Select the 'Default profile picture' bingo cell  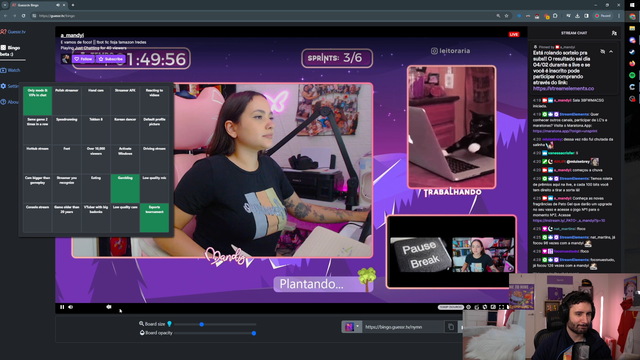coord(154,130)
